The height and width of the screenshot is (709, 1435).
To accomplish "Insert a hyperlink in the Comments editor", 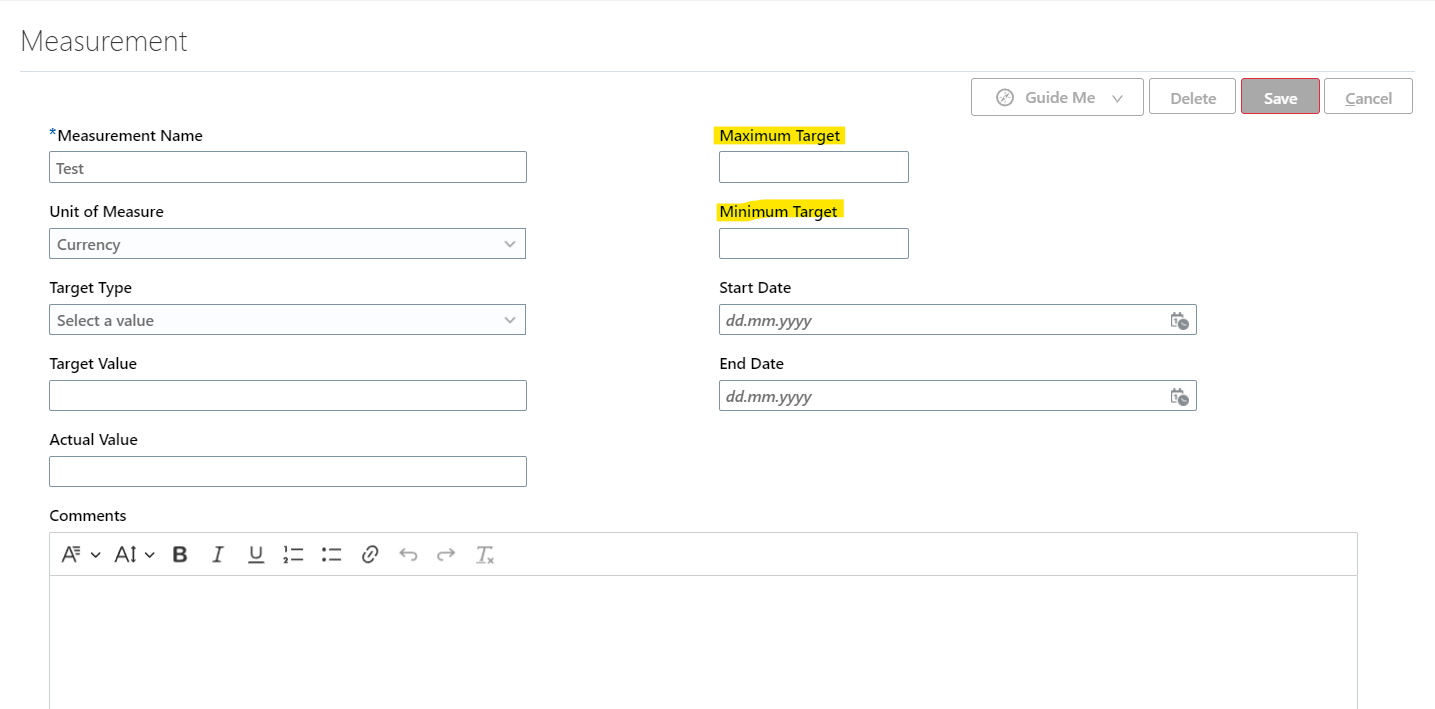I will coord(369,554).
